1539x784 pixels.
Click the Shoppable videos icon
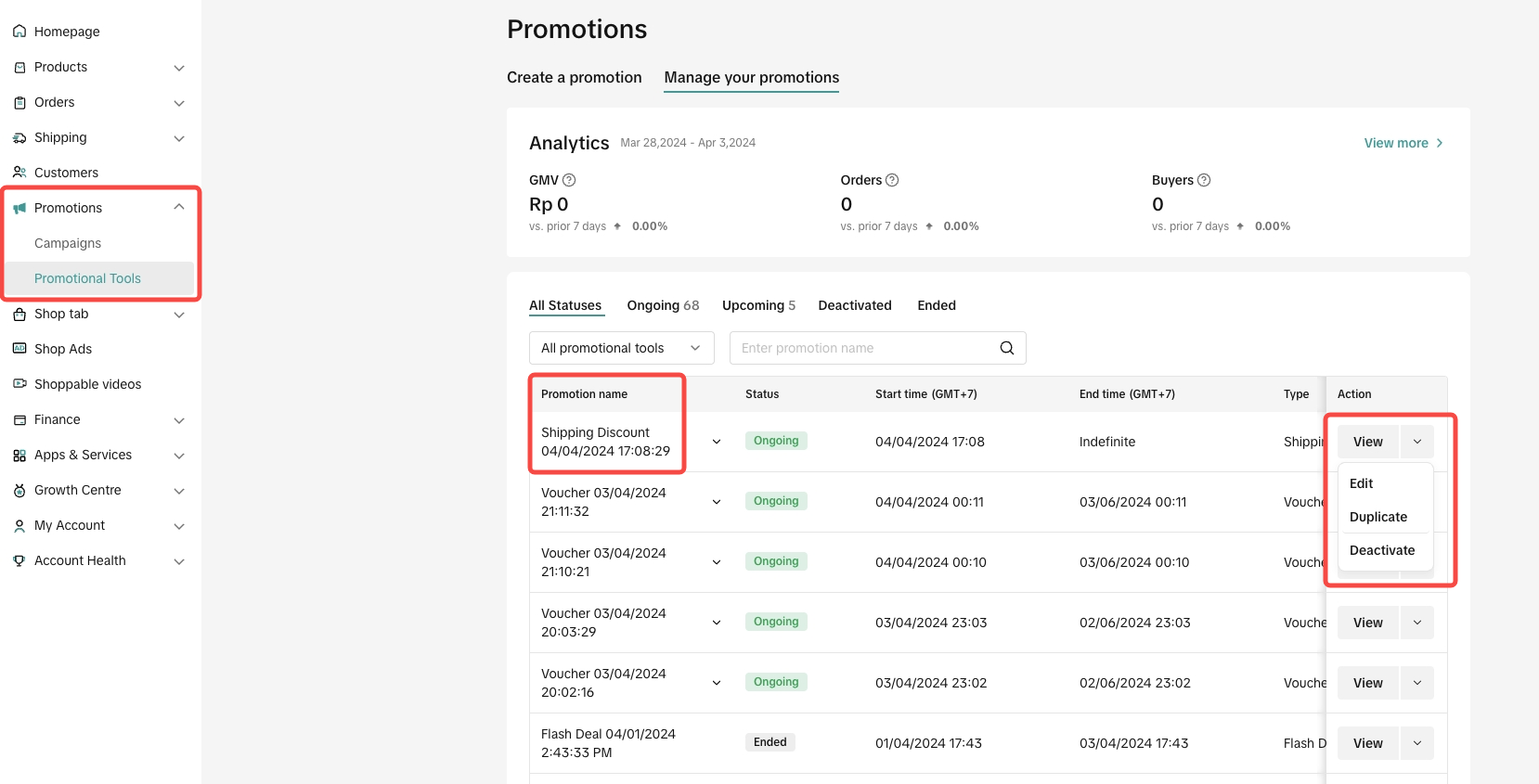click(x=19, y=384)
